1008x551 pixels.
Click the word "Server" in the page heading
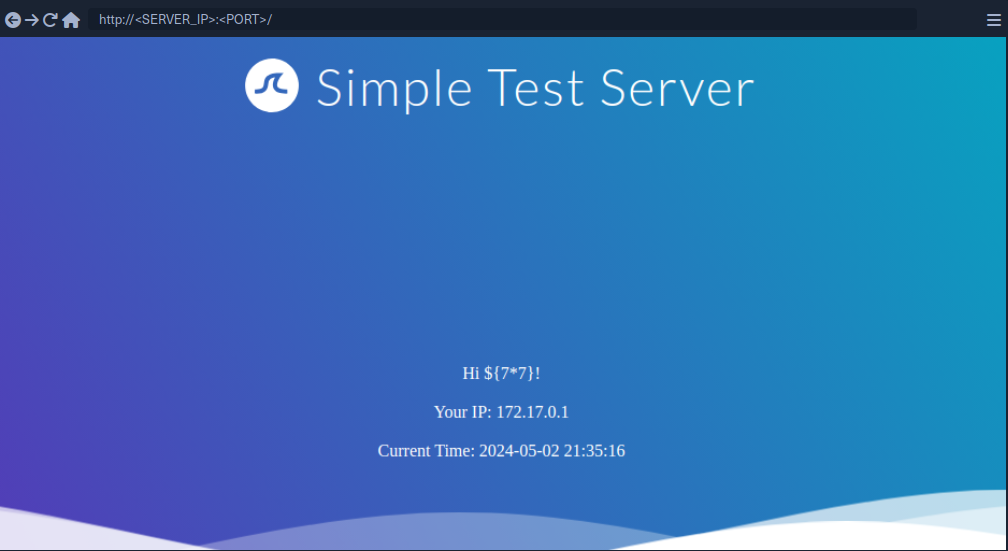(x=677, y=89)
